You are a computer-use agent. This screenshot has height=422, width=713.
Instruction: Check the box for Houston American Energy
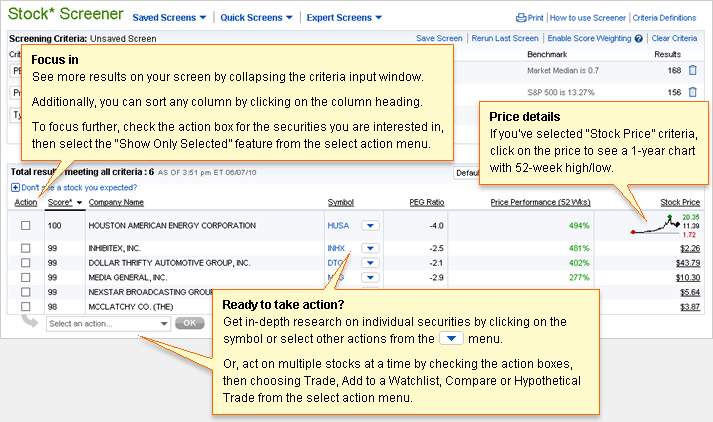click(26, 226)
